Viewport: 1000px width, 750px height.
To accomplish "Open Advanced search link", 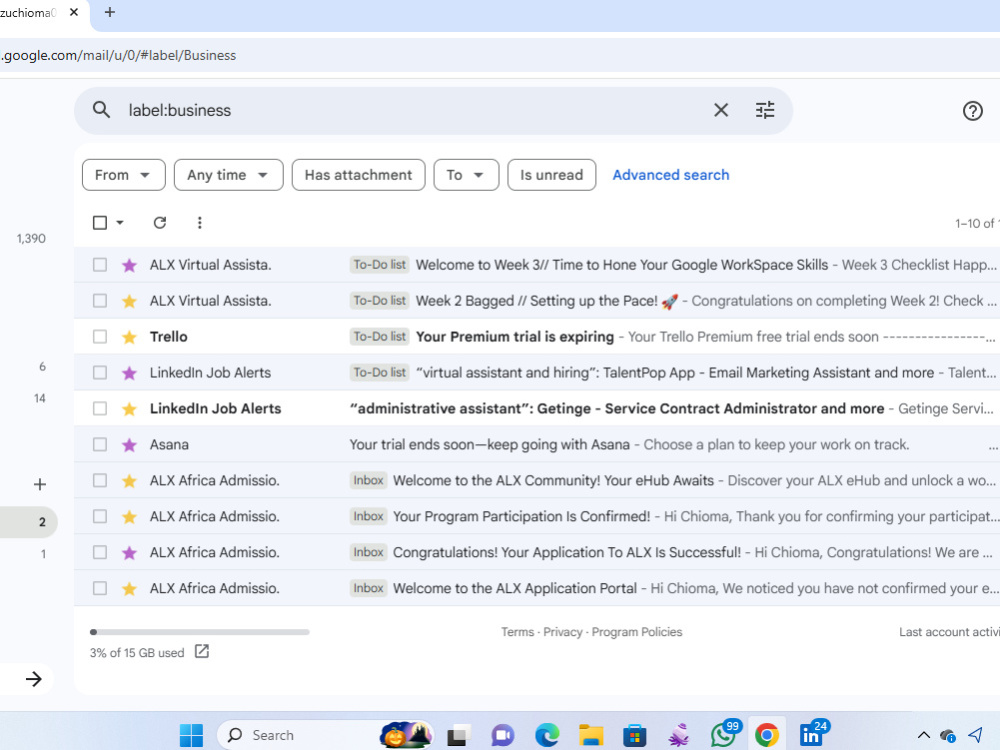I will 671,175.
